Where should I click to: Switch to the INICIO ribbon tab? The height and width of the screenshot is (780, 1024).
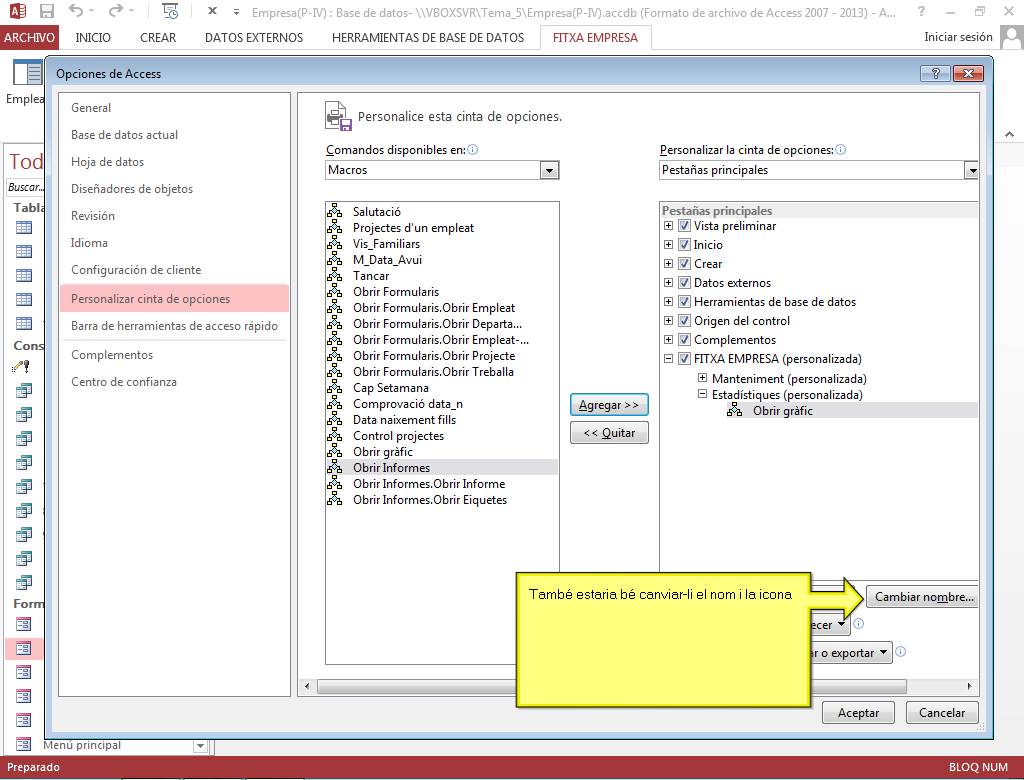(x=93, y=37)
